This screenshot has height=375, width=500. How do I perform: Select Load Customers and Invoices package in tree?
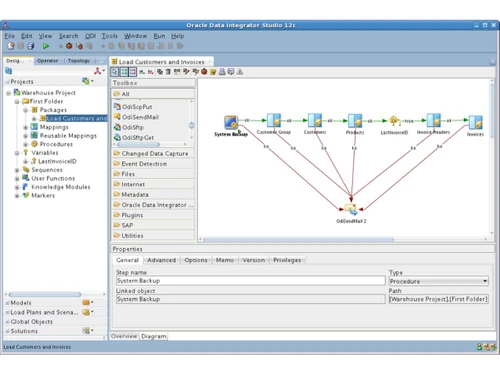click(x=76, y=118)
